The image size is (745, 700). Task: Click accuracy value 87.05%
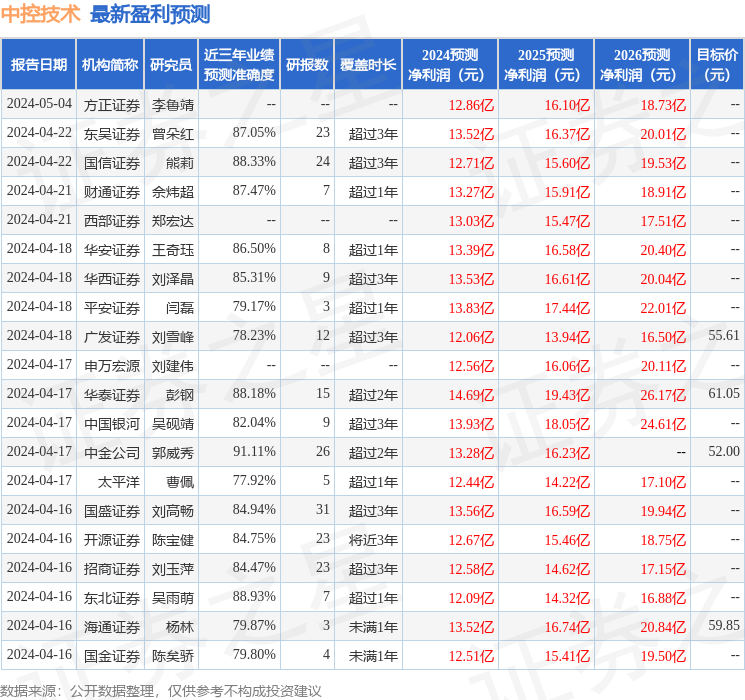[x=254, y=133]
